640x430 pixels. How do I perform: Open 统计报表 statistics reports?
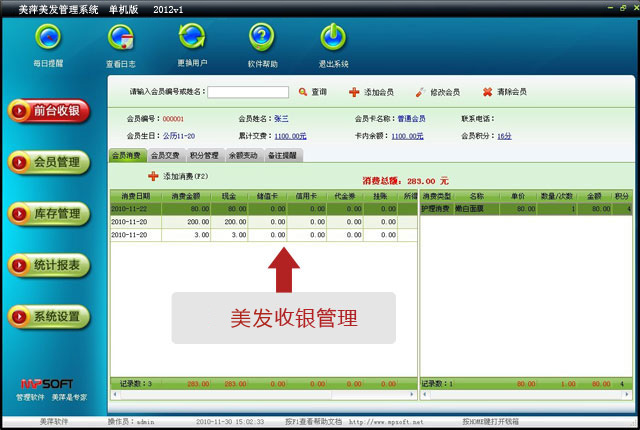tap(49, 265)
